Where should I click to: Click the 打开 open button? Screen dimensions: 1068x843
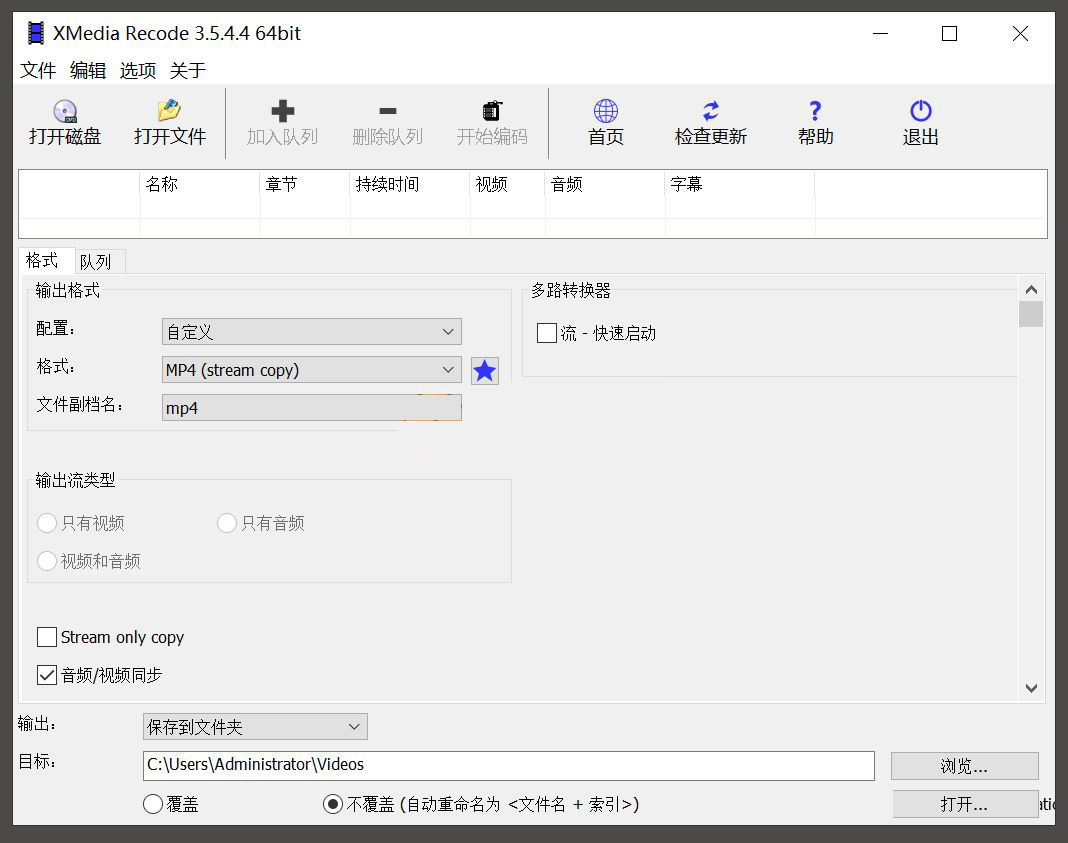coord(963,803)
